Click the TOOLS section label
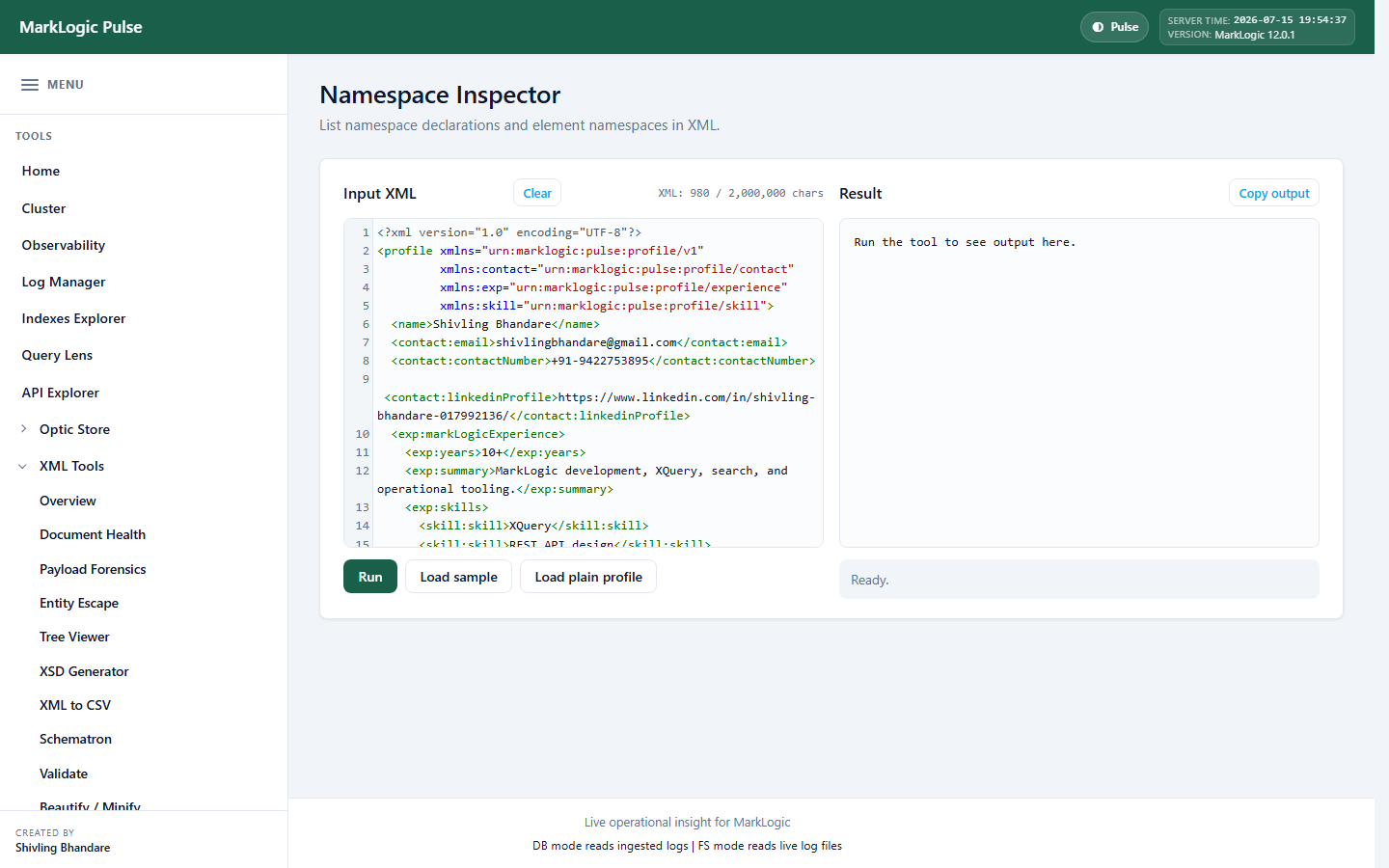1389x868 pixels. [x=34, y=136]
